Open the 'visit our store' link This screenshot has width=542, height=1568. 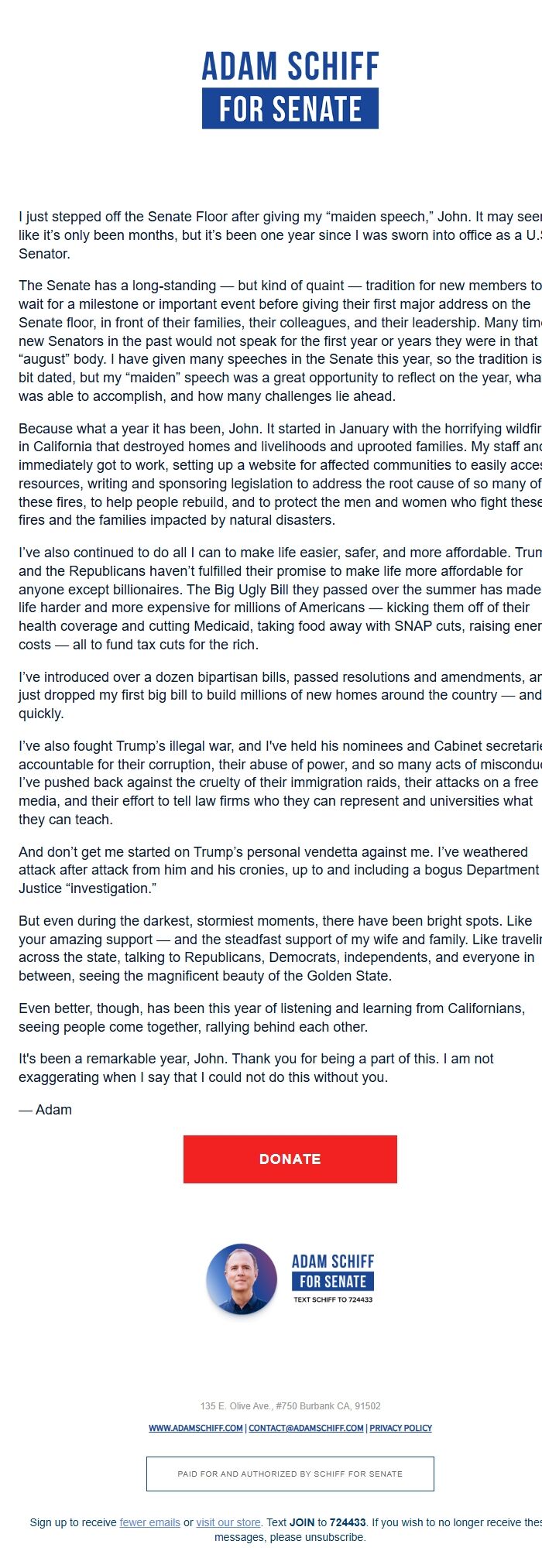tap(228, 1522)
